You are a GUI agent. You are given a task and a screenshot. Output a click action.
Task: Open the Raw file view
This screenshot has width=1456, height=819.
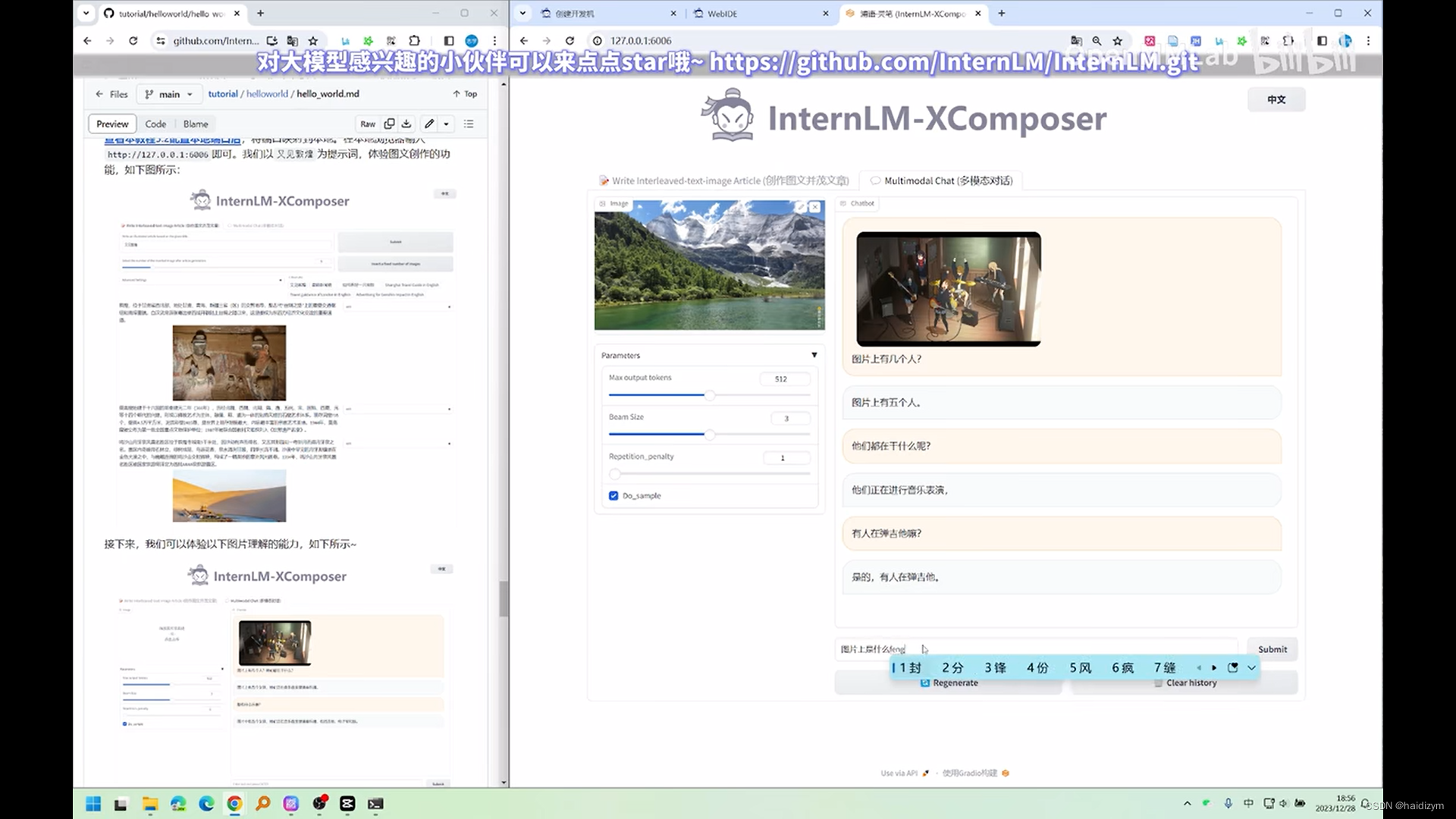pyautogui.click(x=368, y=124)
